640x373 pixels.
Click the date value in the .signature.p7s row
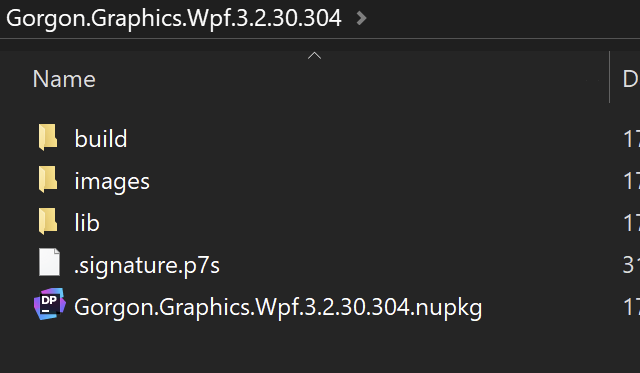pyautogui.click(x=631, y=265)
